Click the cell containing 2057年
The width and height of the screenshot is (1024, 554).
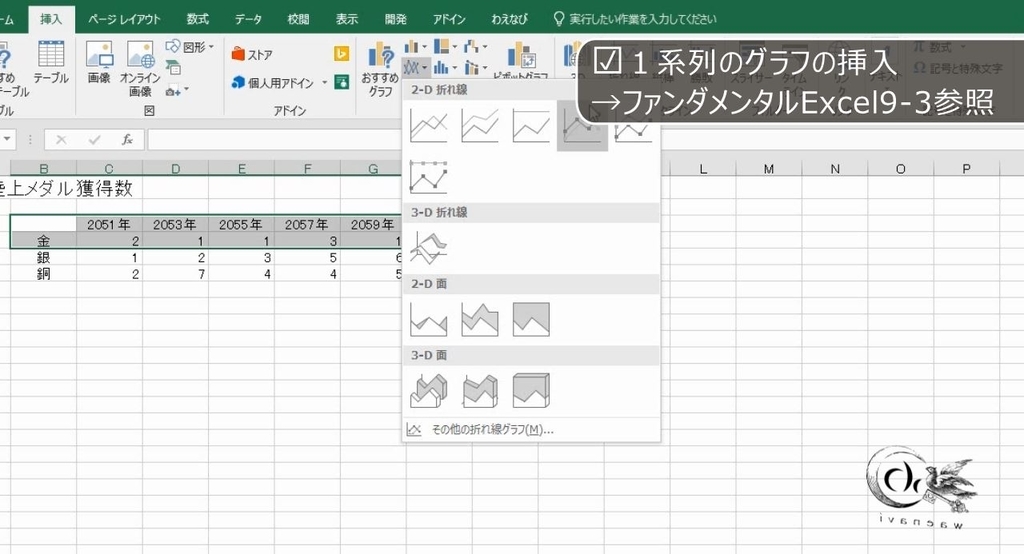pyautogui.click(x=307, y=224)
